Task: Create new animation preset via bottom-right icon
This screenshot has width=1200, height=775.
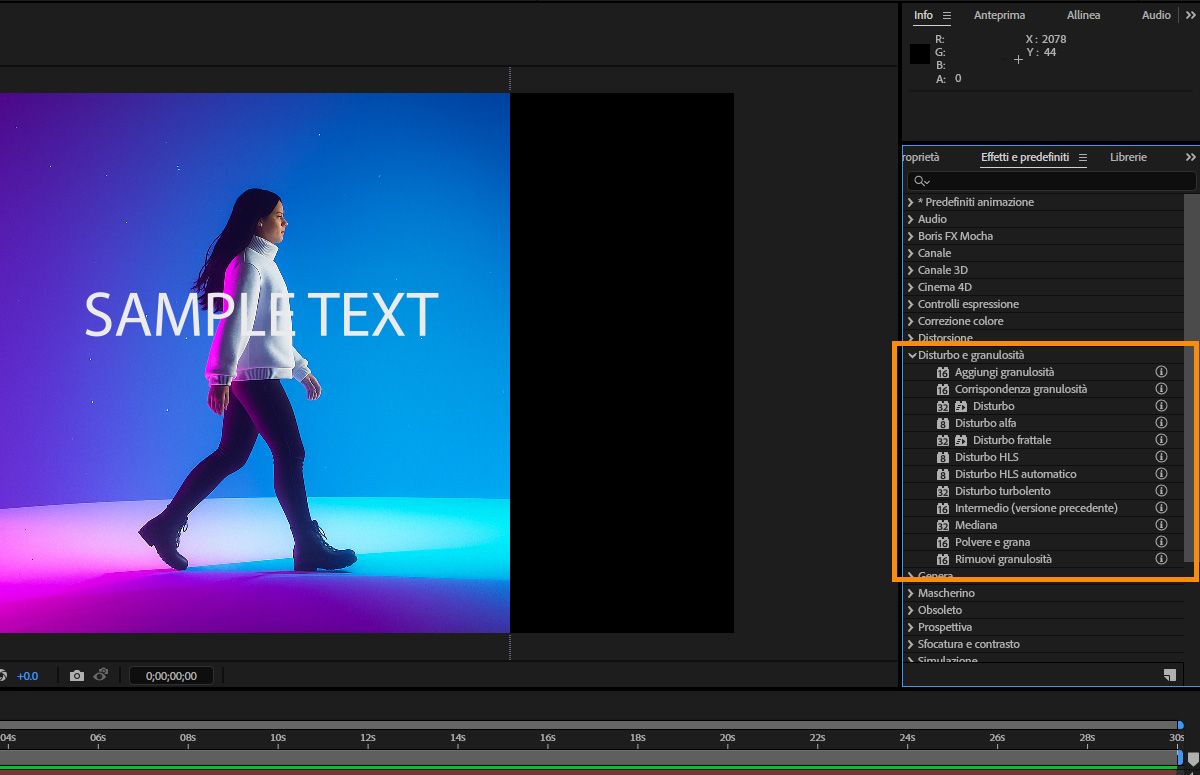Action: coord(1169,675)
